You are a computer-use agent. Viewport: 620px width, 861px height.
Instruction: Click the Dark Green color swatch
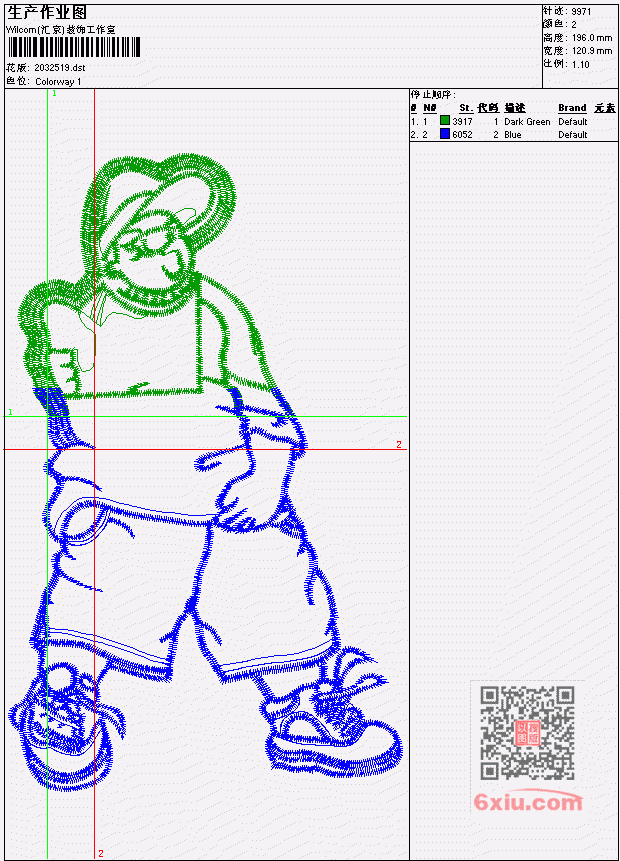pos(445,121)
